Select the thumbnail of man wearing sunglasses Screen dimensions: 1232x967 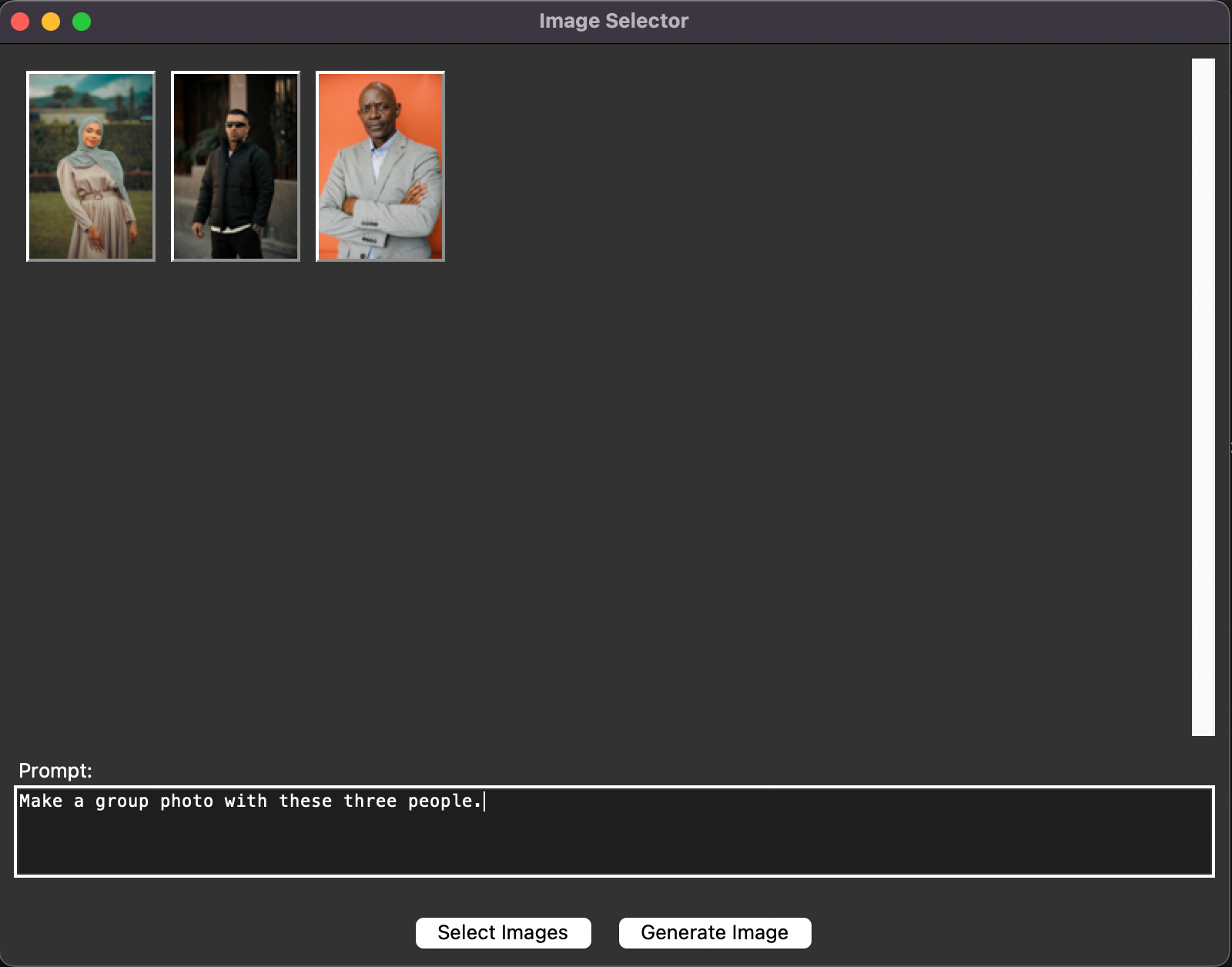click(x=236, y=166)
